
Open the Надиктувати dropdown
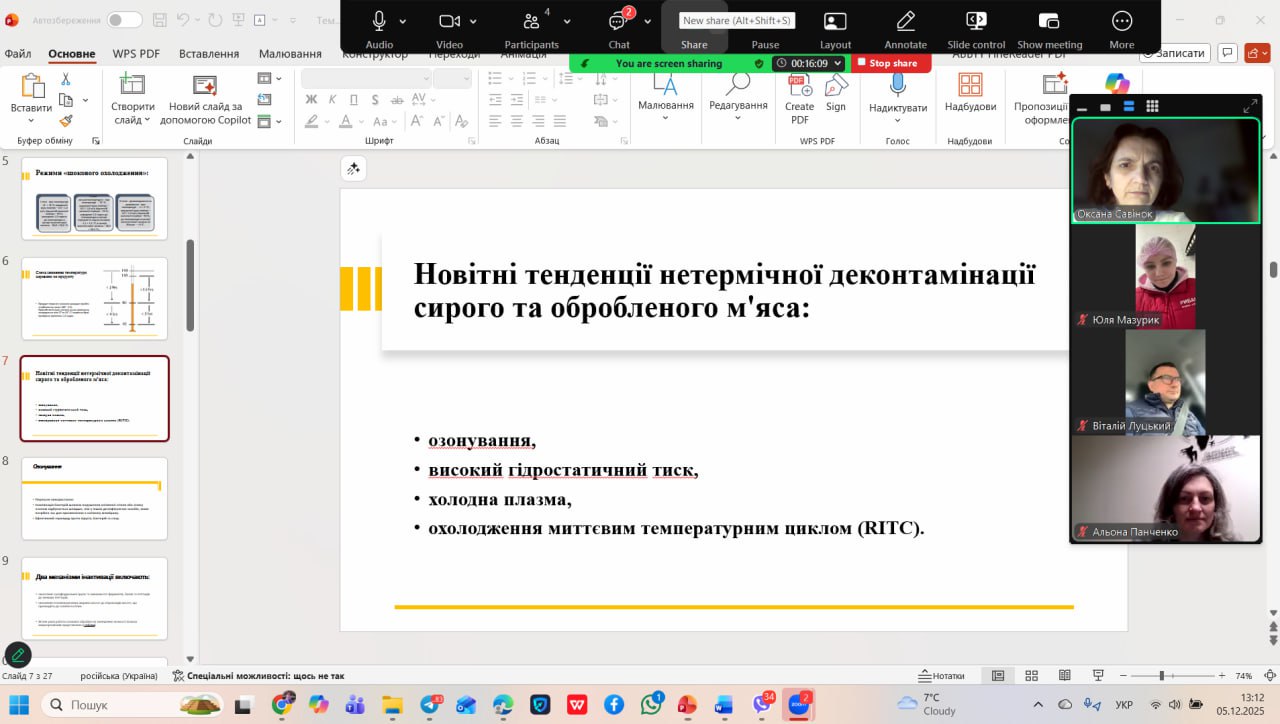click(x=897, y=121)
